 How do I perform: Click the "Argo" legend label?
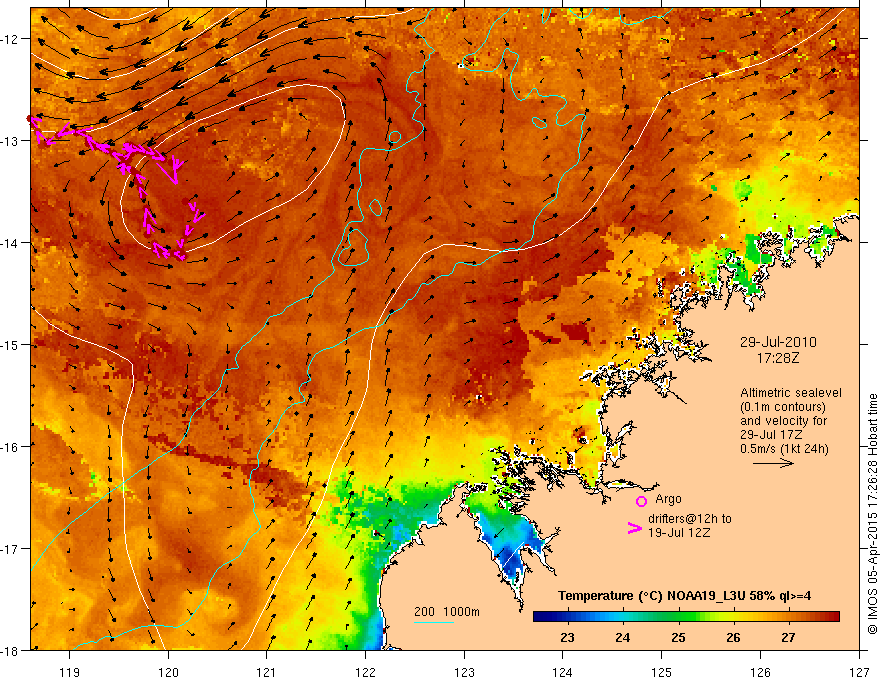[x=668, y=499]
